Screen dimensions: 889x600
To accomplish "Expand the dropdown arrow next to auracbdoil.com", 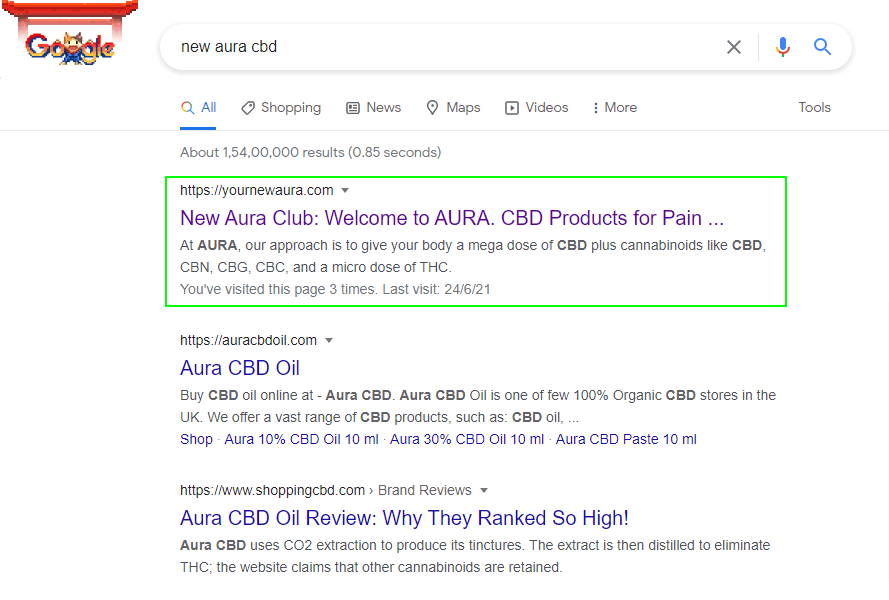I will point(329,341).
